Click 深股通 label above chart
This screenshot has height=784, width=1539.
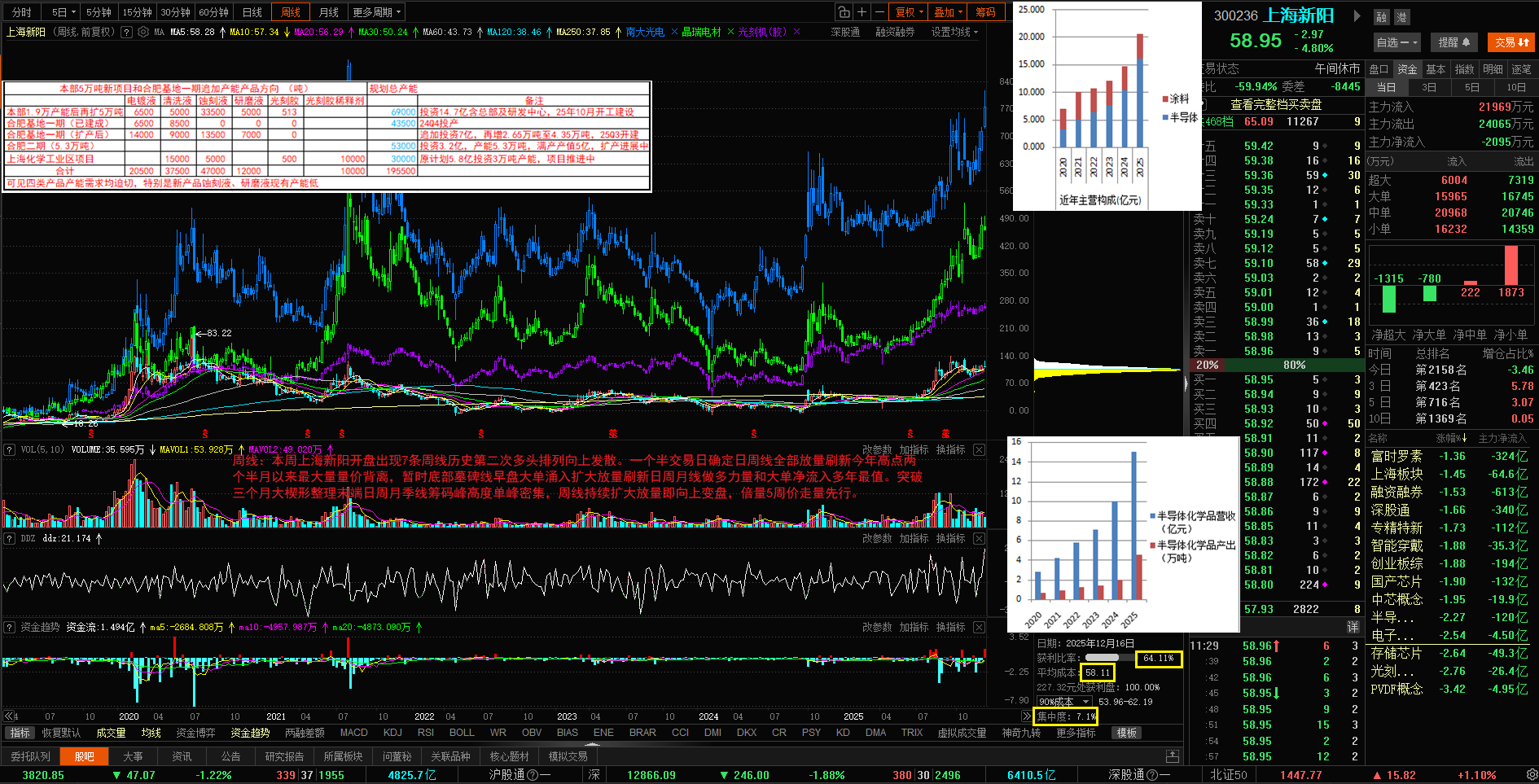845,32
